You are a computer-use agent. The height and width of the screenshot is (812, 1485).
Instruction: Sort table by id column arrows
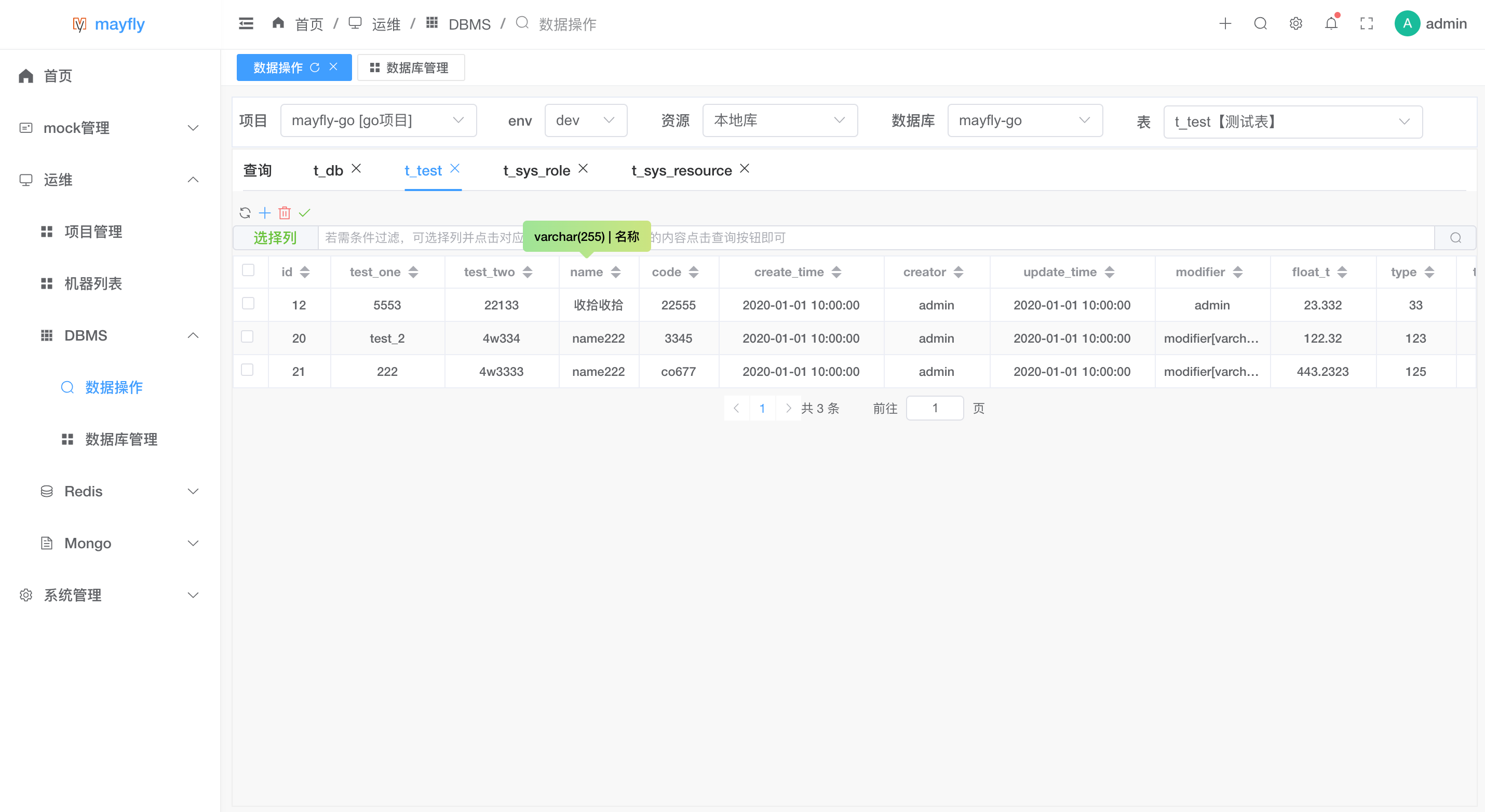pos(305,272)
